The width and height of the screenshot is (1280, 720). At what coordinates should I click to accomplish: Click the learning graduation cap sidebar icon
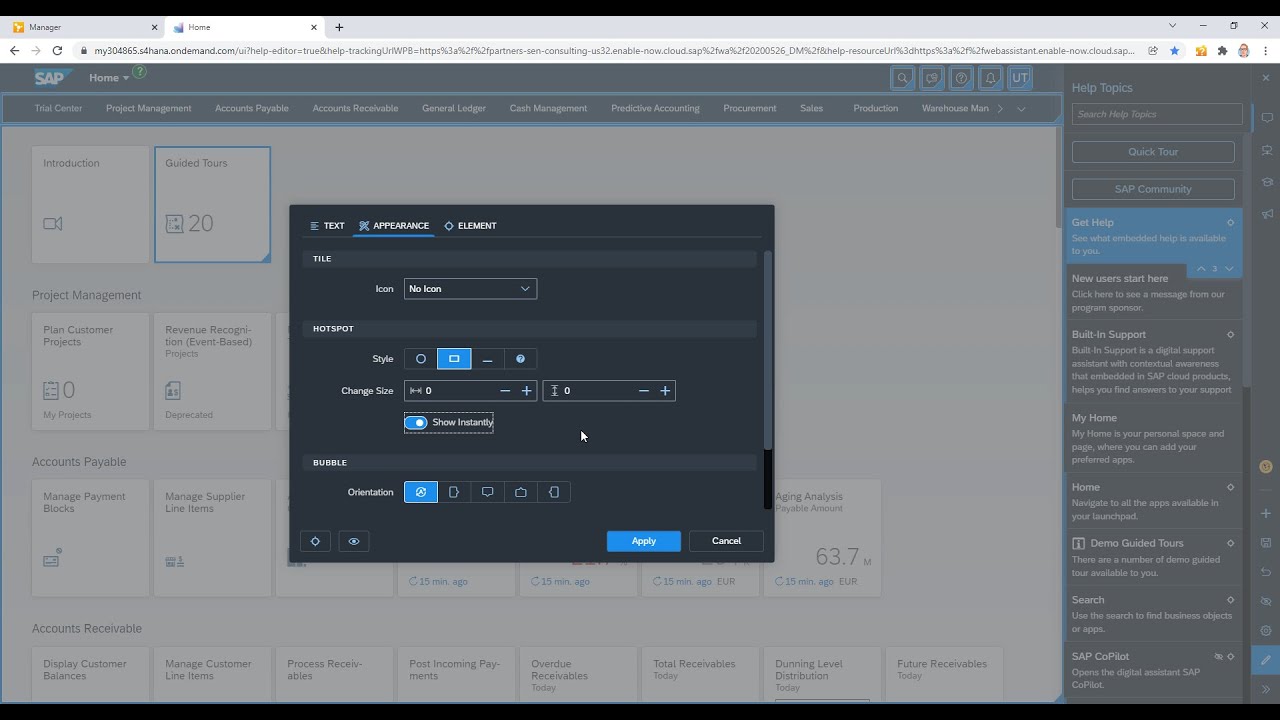[1267, 182]
